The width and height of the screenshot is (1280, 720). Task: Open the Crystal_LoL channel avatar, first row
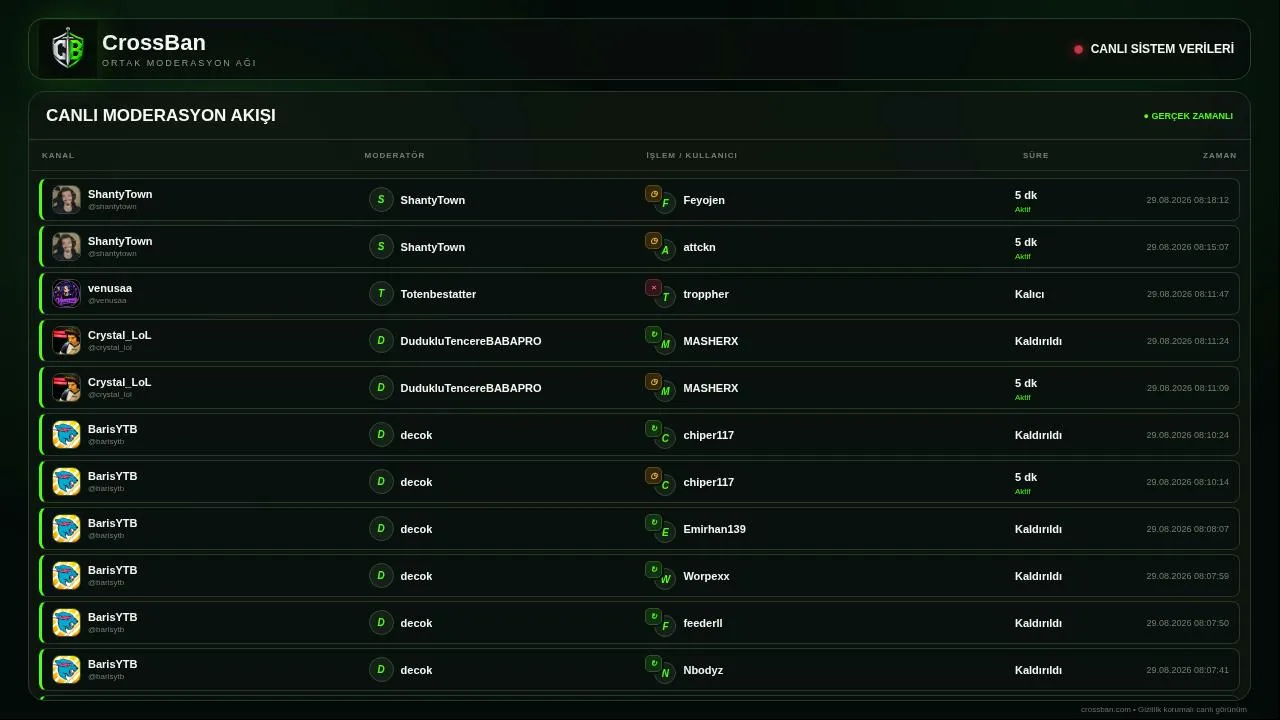coord(66,340)
